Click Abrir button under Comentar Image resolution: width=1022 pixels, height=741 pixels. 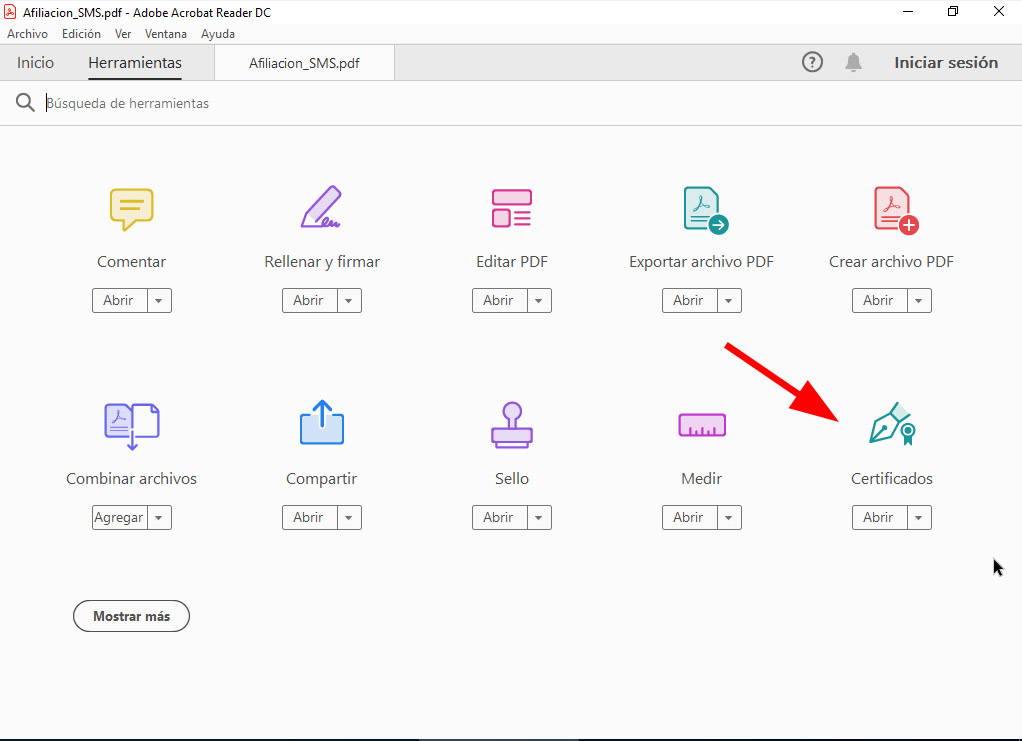120,300
